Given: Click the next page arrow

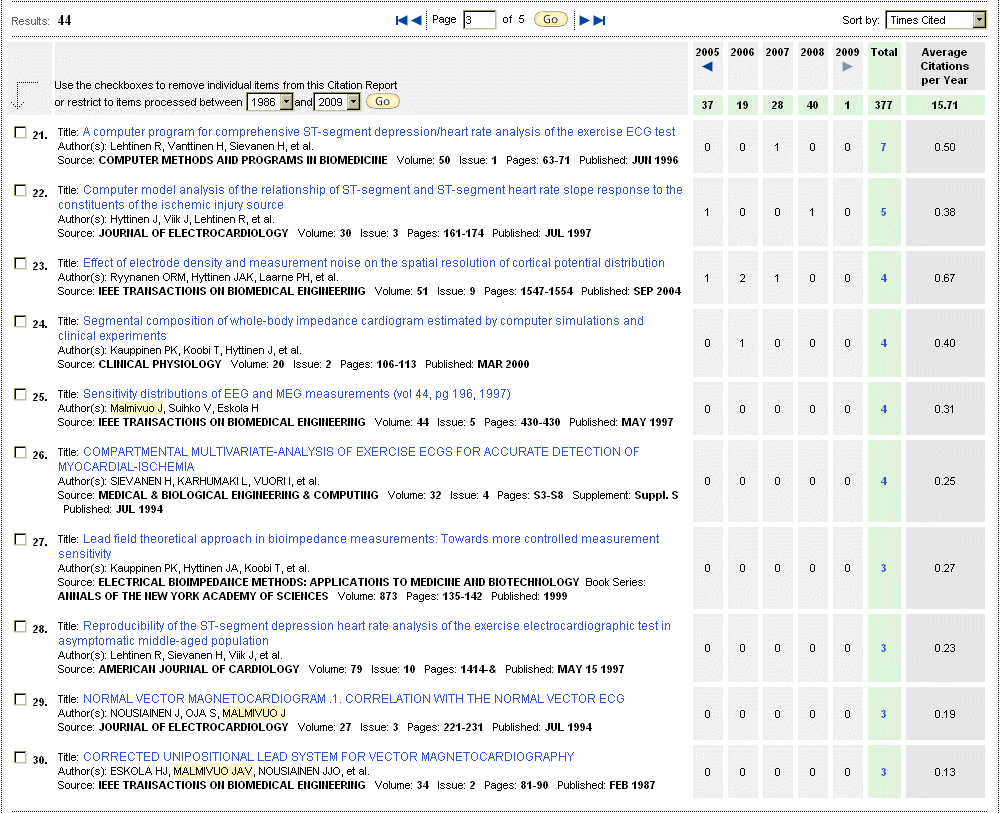Looking at the screenshot, I should coord(585,20).
